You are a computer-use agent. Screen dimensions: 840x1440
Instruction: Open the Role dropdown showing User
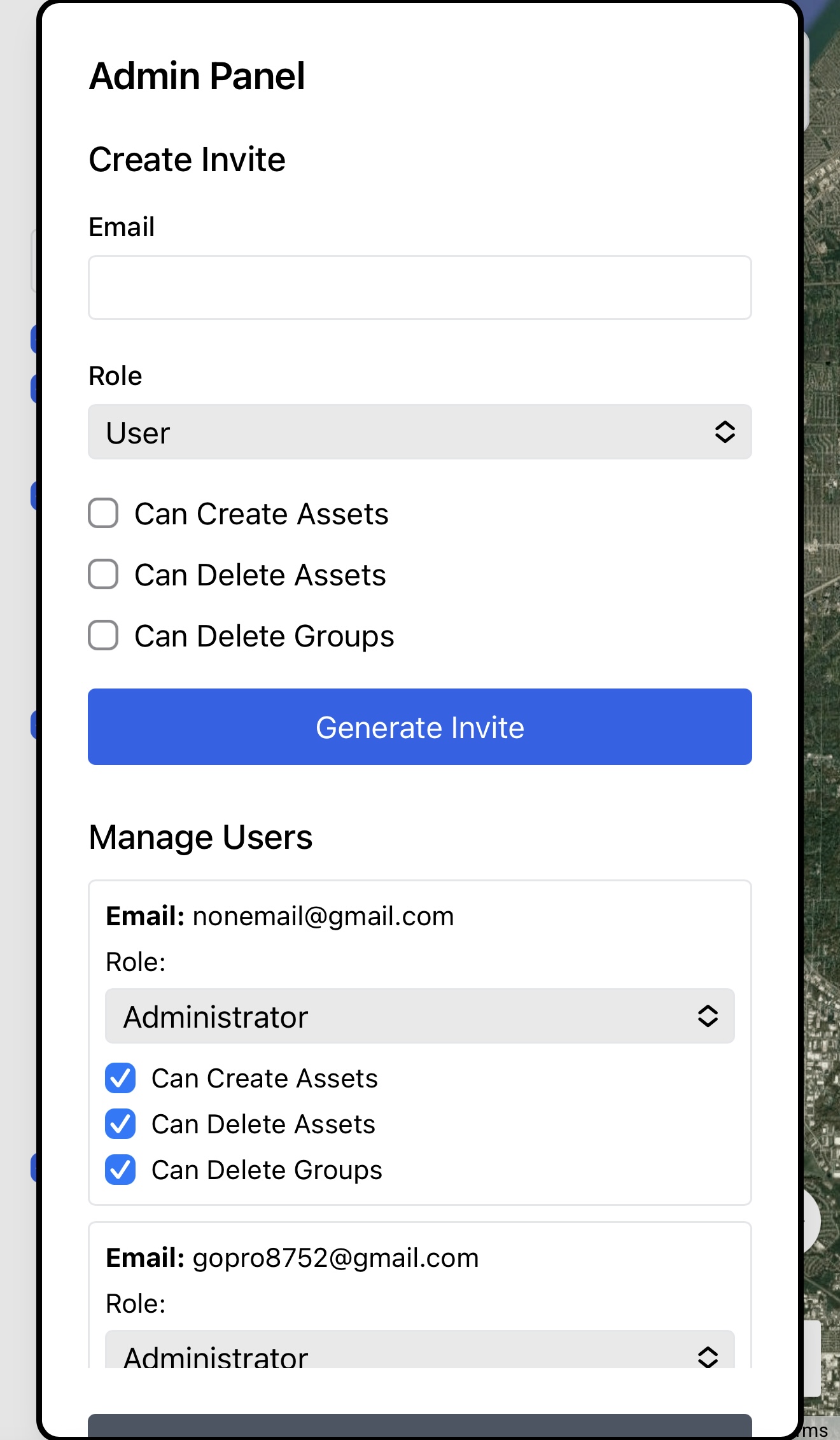pyautogui.click(x=420, y=432)
